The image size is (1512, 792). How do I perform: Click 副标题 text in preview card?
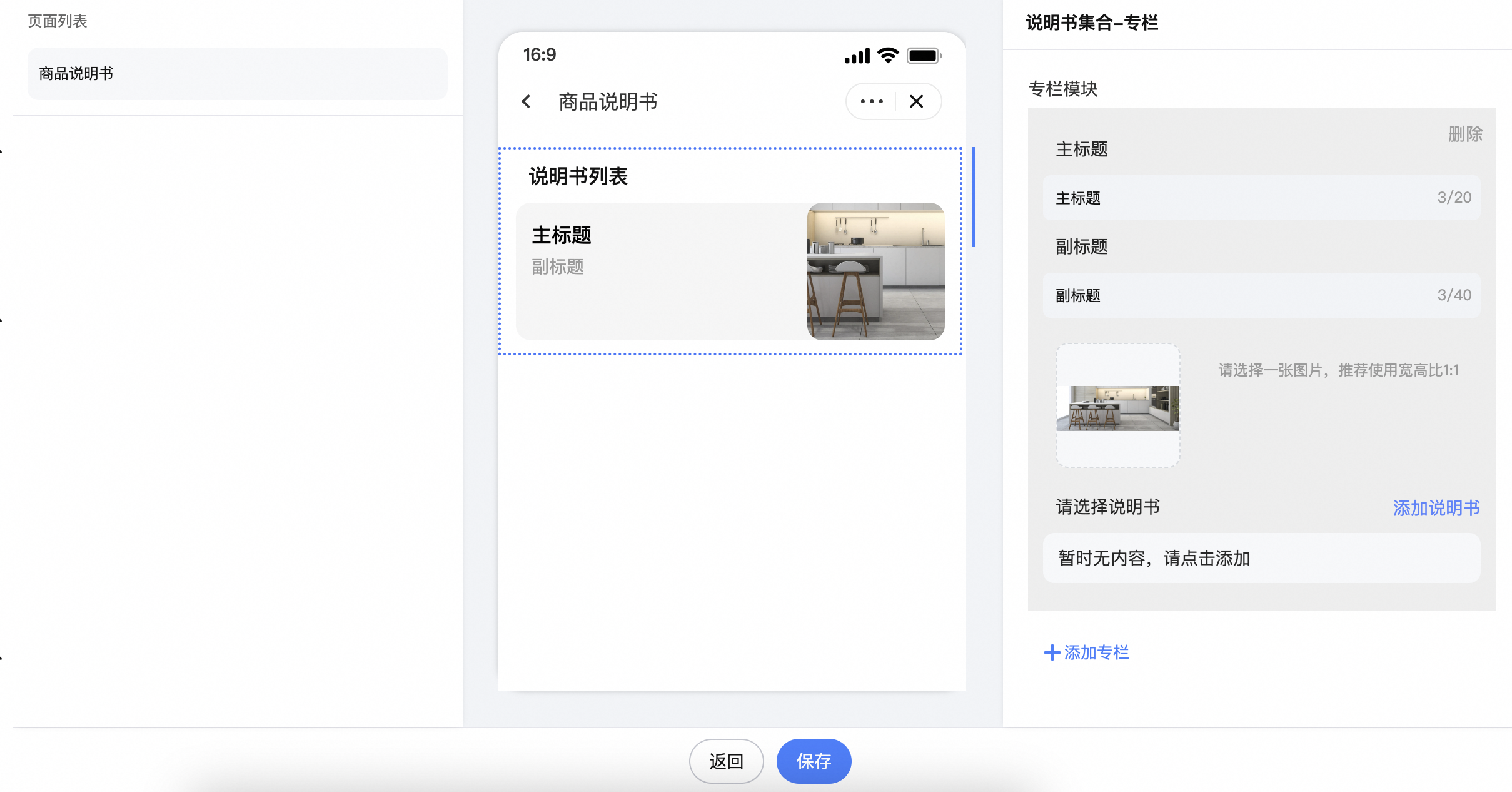click(558, 267)
